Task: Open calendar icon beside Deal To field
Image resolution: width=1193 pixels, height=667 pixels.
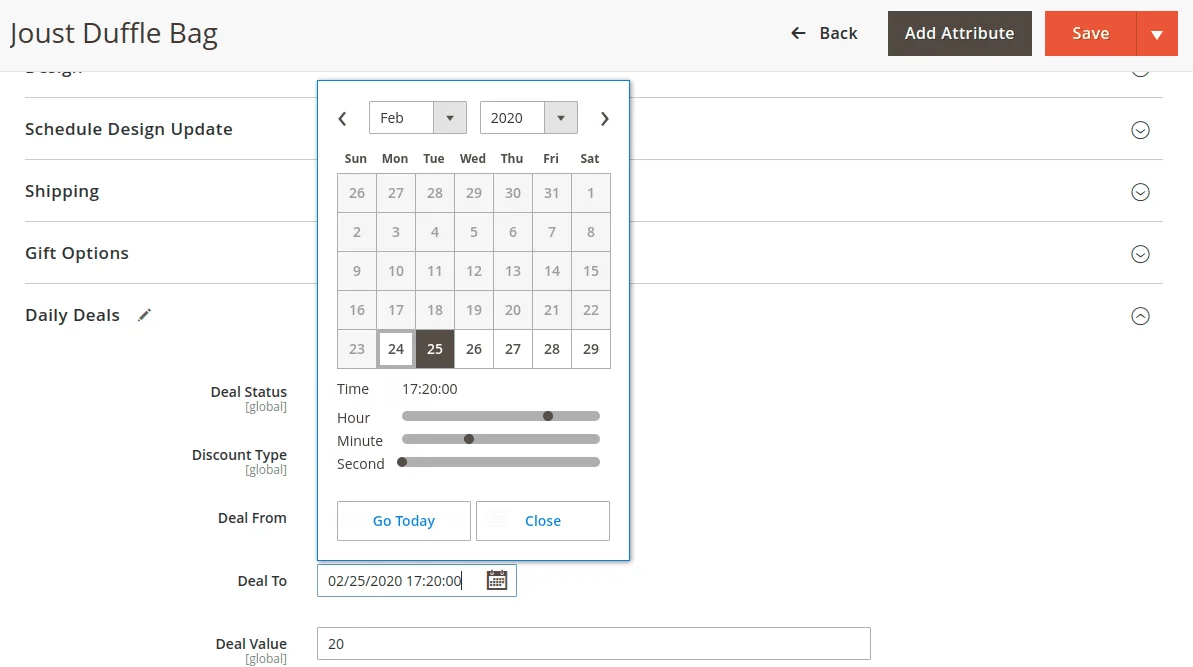Action: click(x=497, y=580)
